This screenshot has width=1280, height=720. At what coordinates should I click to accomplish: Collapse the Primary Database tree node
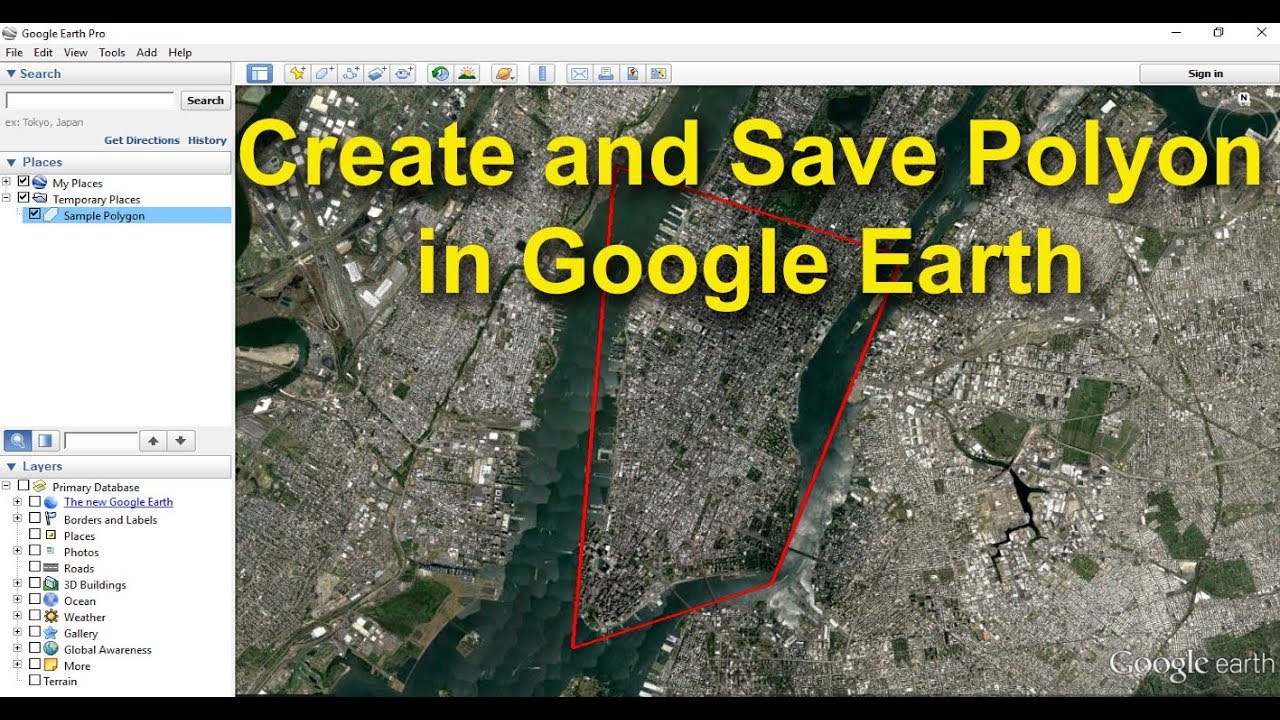pyautogui.click(x=7, y=486)
